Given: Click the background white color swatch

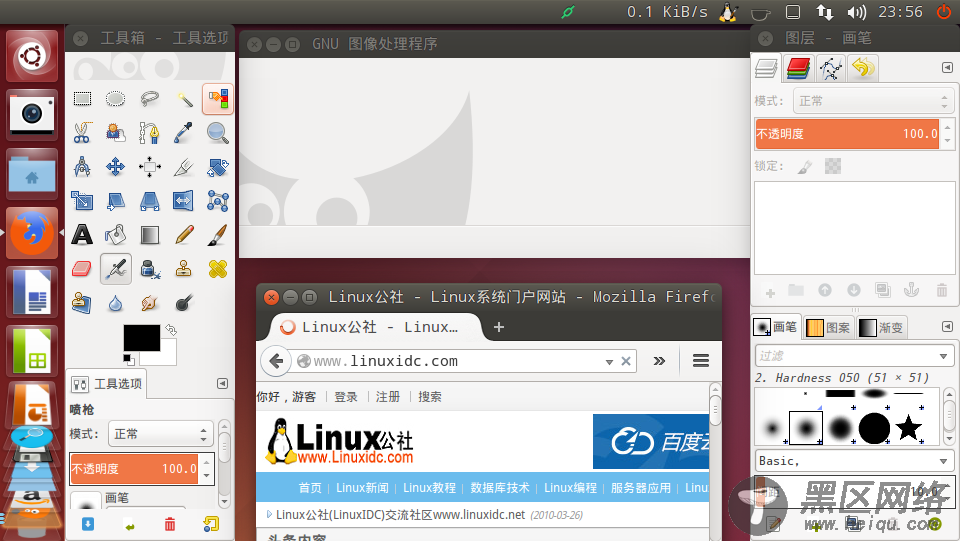Looking at the screenshot, I should [165, 356].
